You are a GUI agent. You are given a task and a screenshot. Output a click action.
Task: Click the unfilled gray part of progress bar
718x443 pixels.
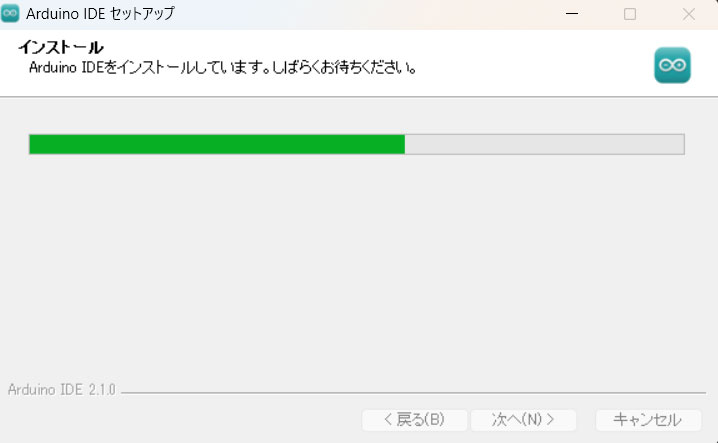[x=544, y=144]
